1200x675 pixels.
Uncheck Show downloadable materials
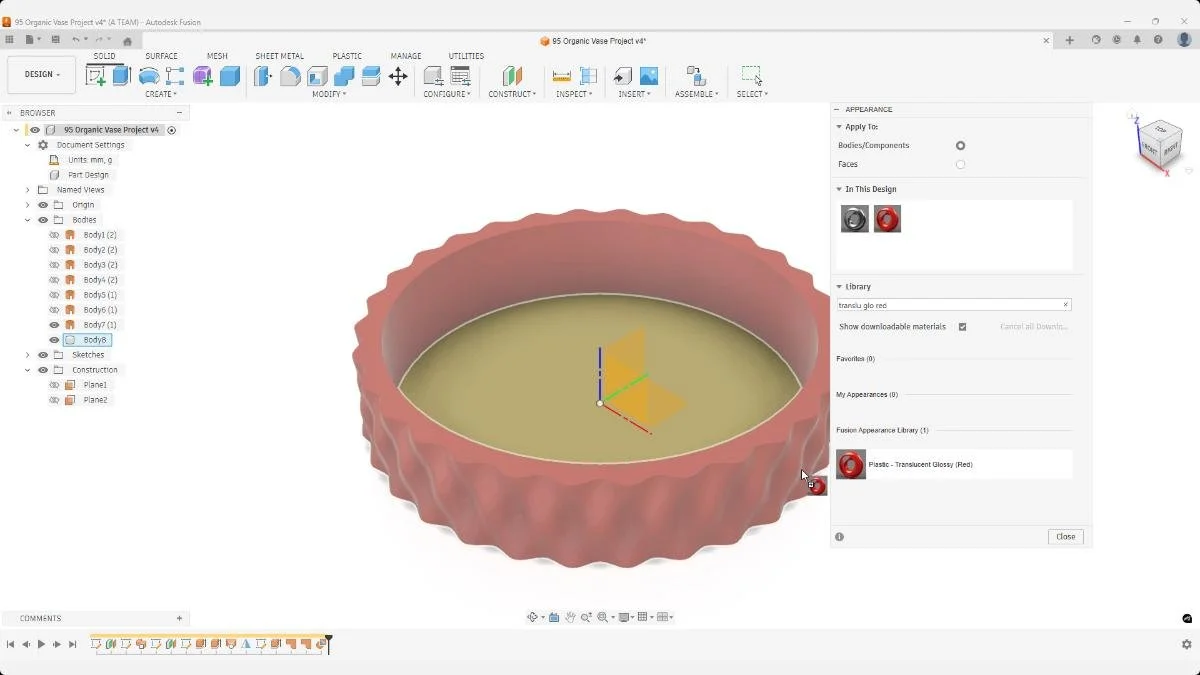click(962, 327)
